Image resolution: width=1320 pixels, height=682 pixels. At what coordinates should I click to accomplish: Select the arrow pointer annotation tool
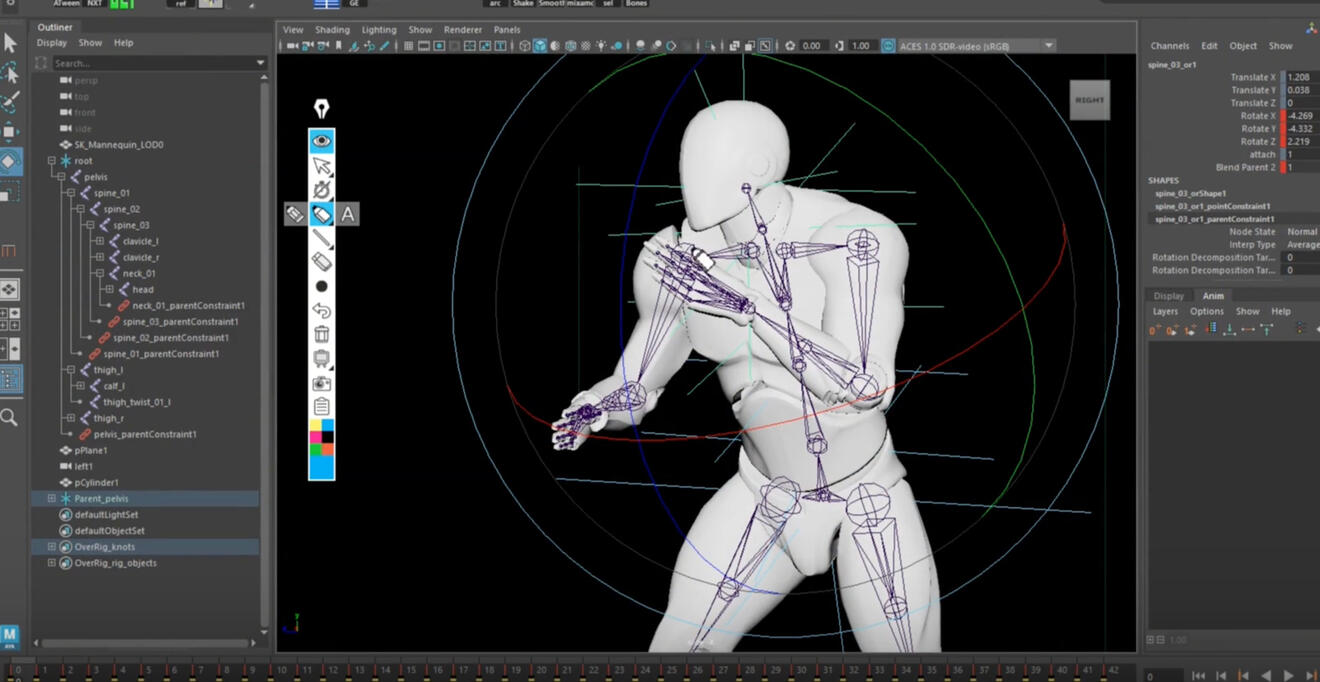(x=321, y=166)
